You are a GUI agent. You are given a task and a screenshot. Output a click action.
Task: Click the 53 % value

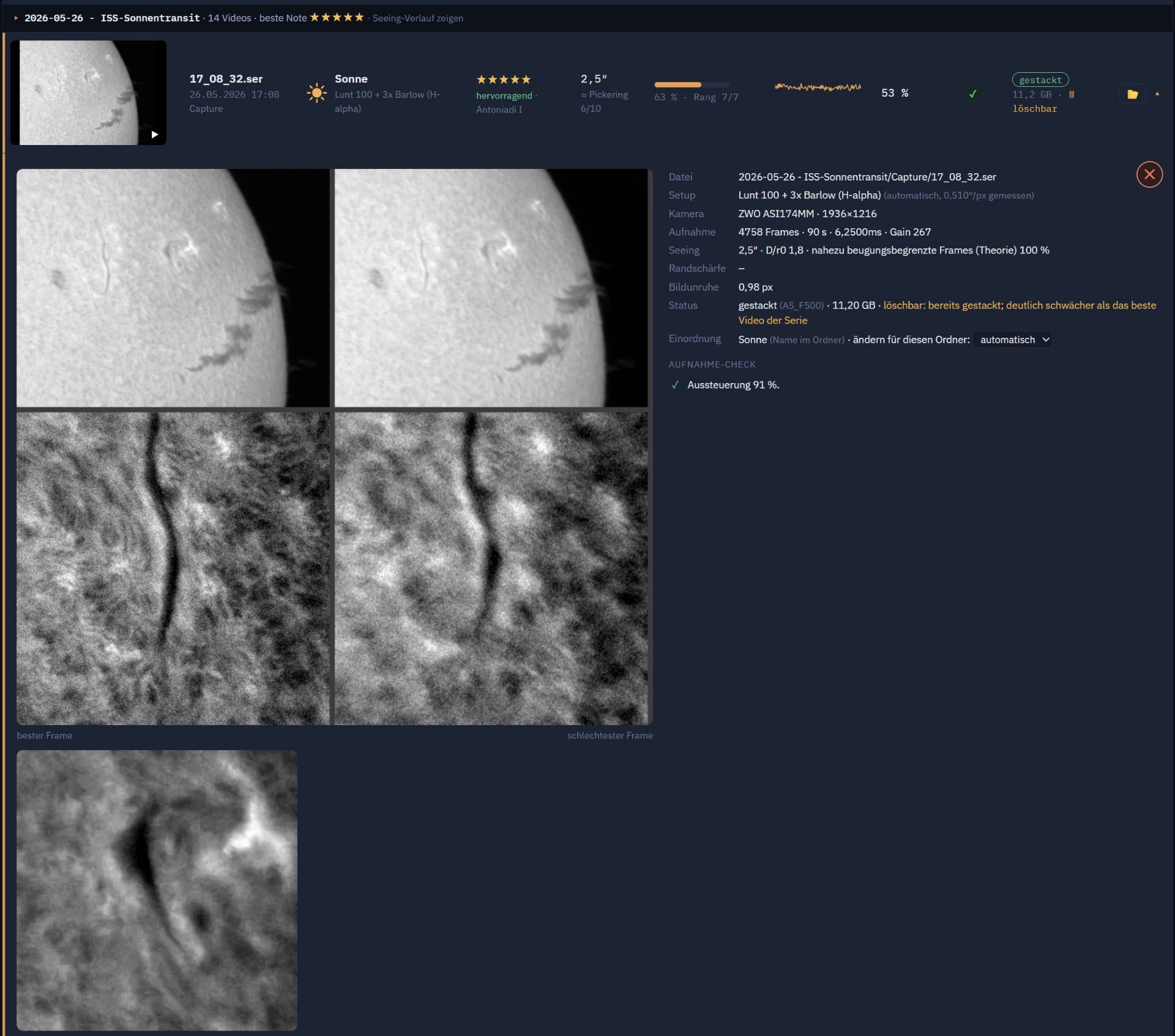(894, 93)
